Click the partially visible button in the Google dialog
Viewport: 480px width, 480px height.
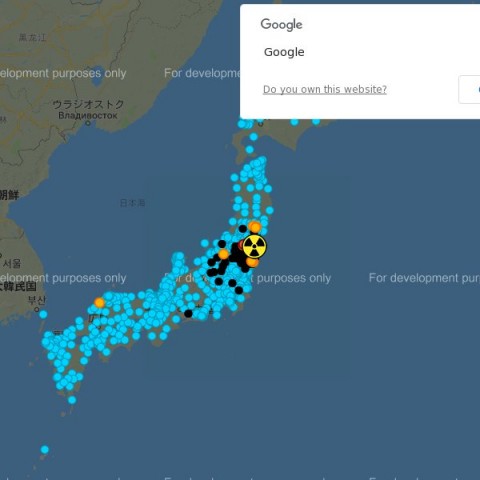(469, 89)
